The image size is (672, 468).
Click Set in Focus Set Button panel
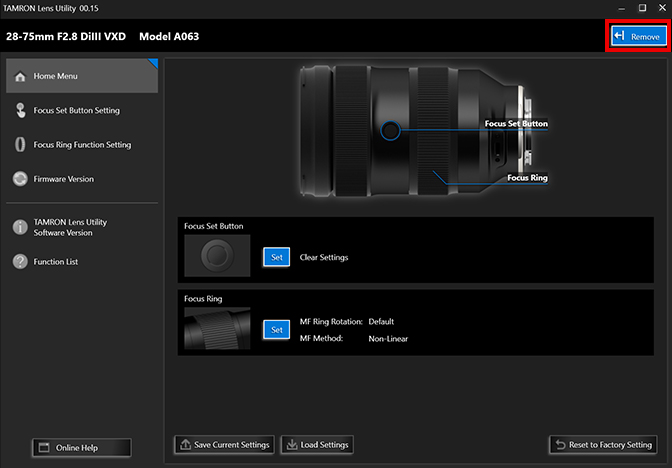pyautogui.click(x=276, y=257)
